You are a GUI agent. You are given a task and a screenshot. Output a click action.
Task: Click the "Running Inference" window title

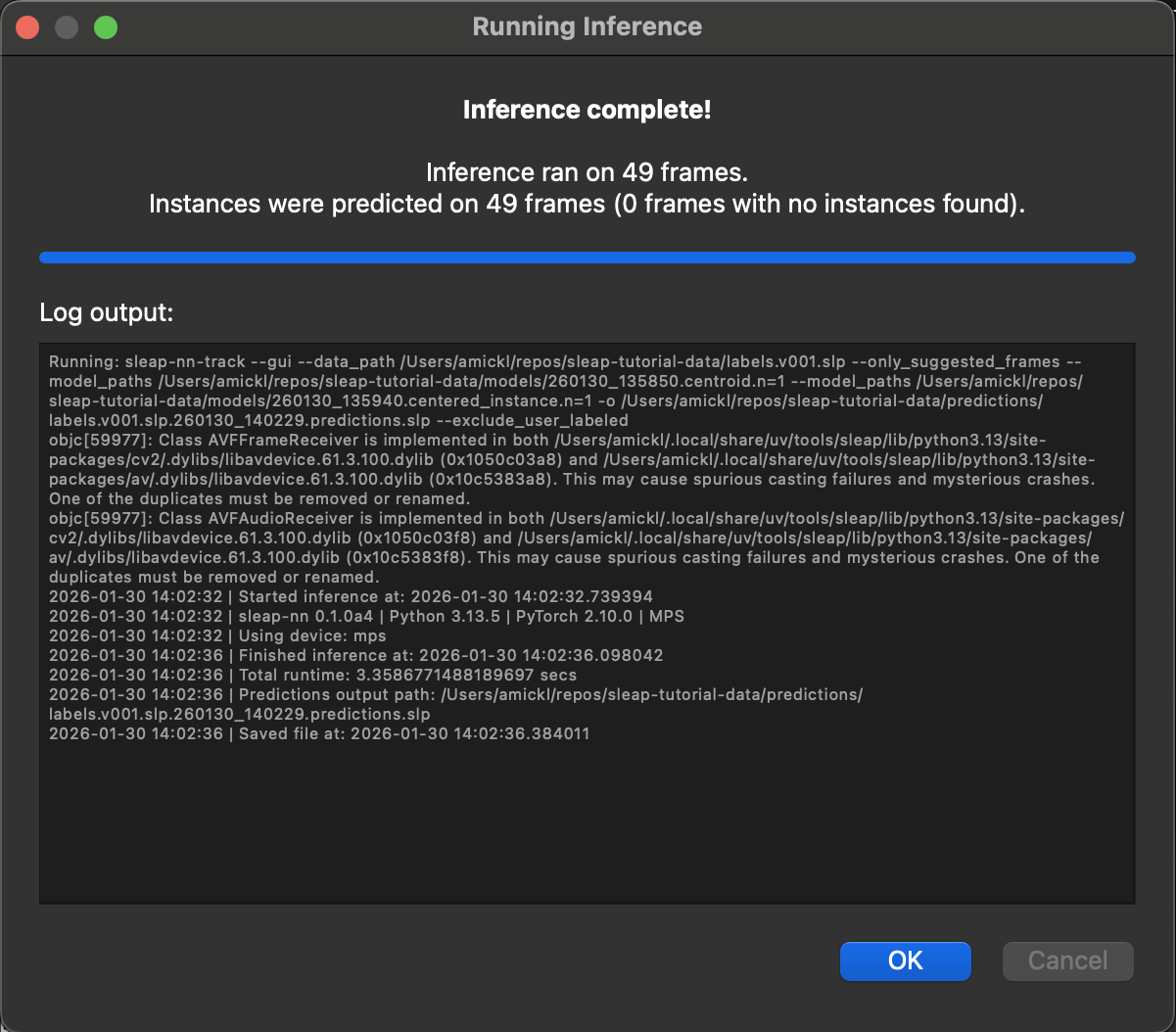588,26
